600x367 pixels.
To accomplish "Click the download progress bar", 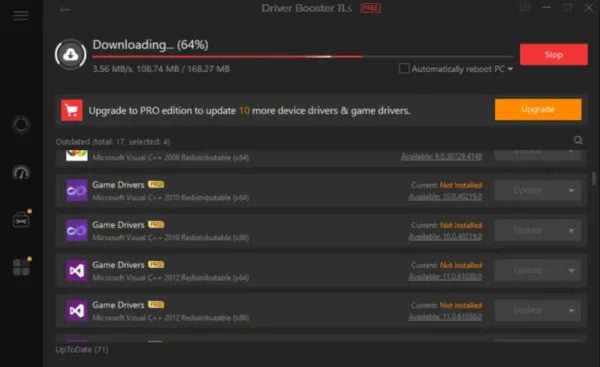I will click(302, 57).
